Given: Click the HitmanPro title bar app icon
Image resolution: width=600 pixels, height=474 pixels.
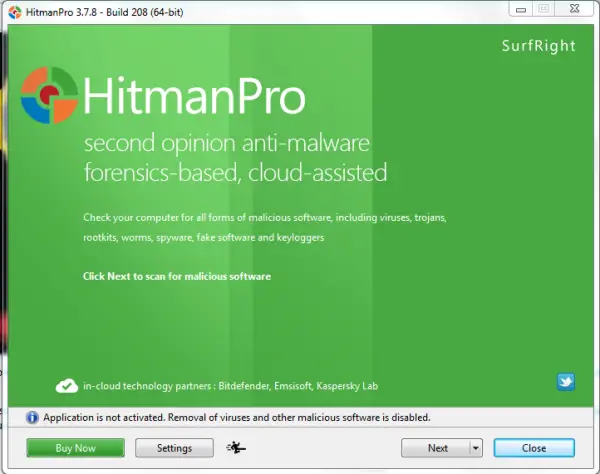Looking at the screenshot, I should tap(15, 12).
